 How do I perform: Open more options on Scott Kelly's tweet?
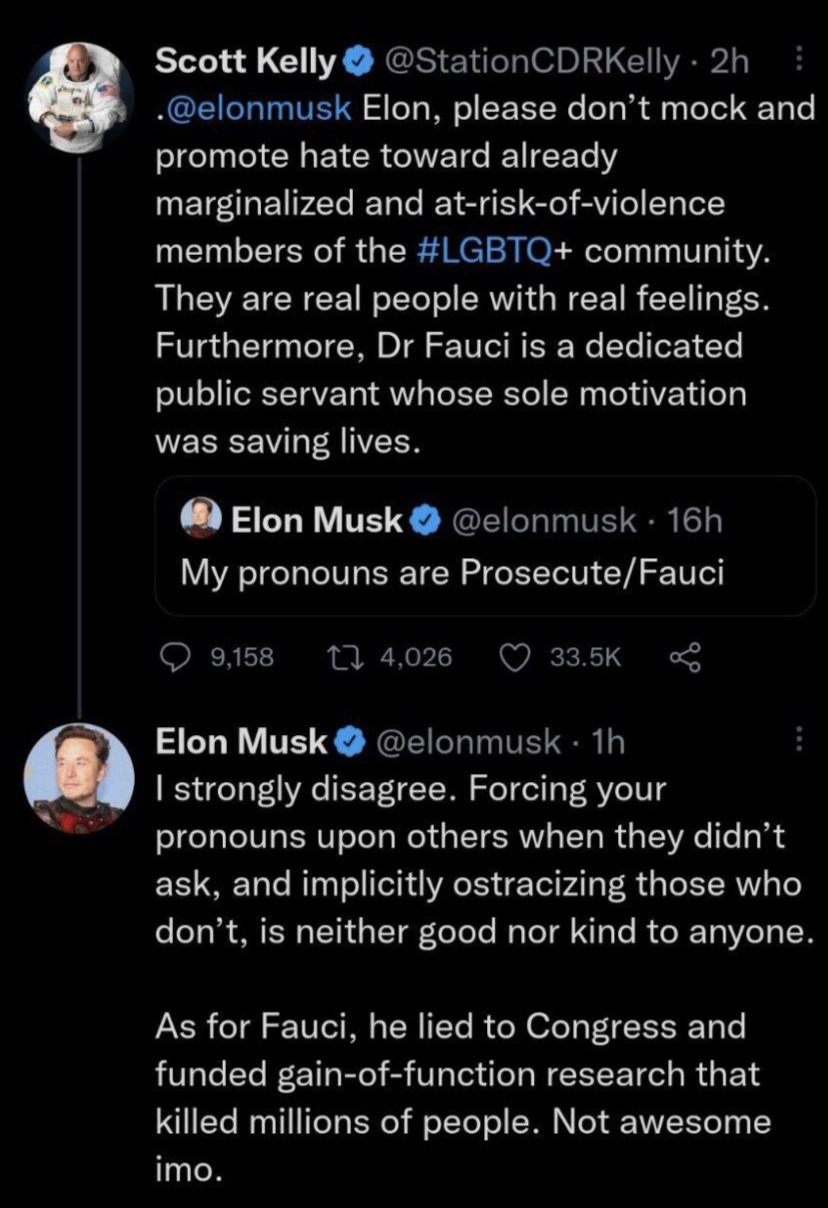tap(798, 62)
